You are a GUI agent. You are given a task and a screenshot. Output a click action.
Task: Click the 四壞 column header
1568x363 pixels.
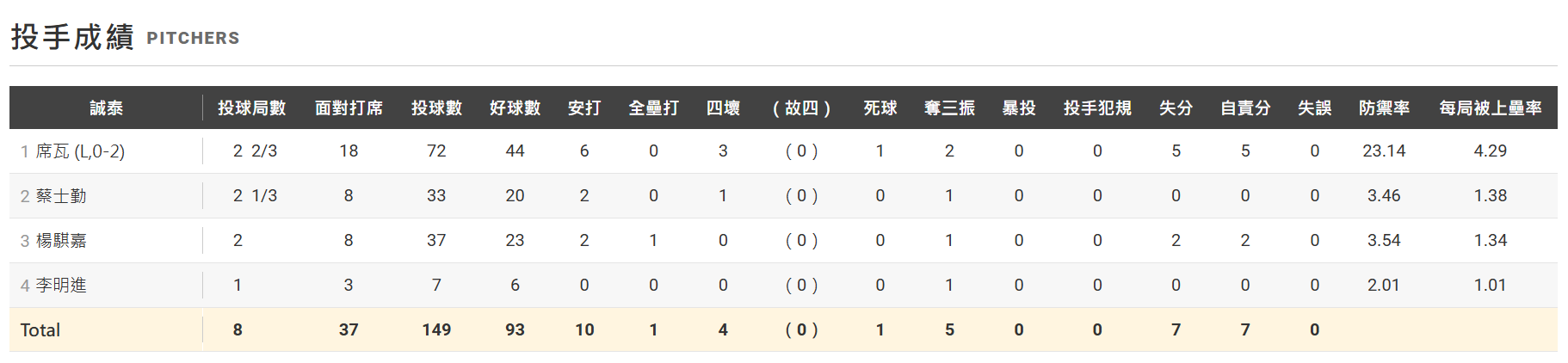coord(723,108)
